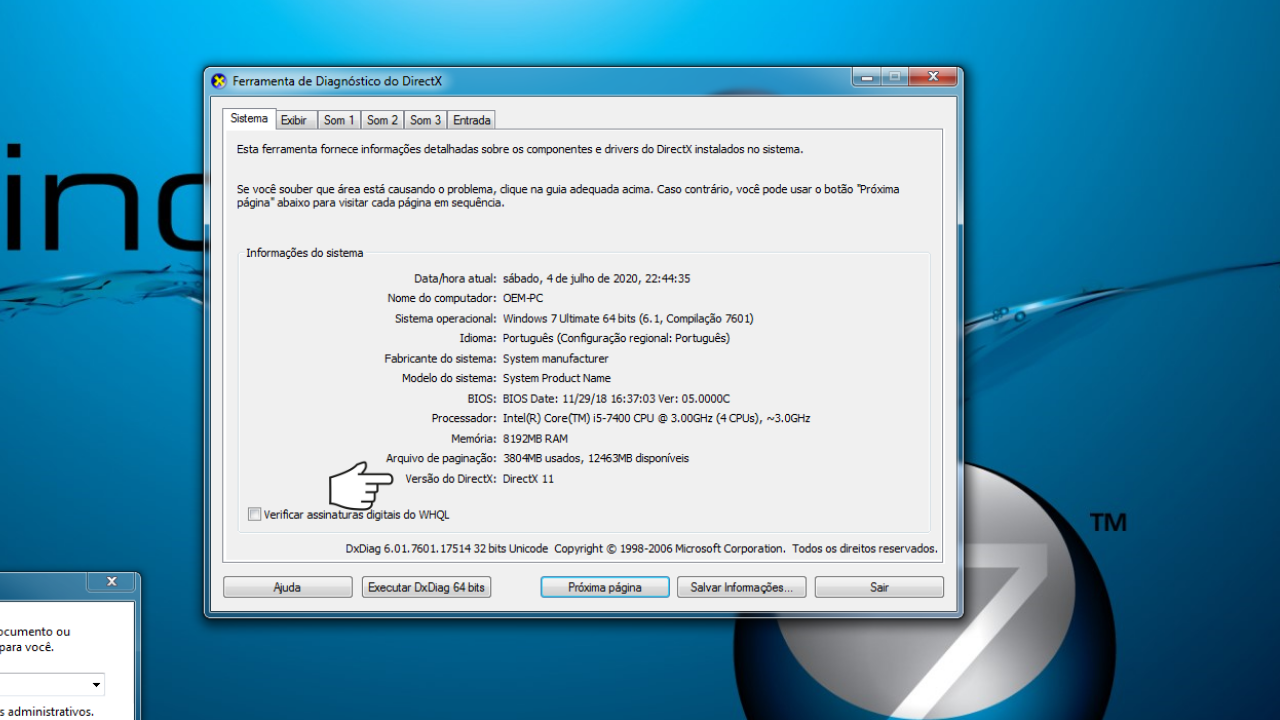Screen dimensions: 1280x720
Task: Select the DirectX 11 version text
Action: (528, 479)
